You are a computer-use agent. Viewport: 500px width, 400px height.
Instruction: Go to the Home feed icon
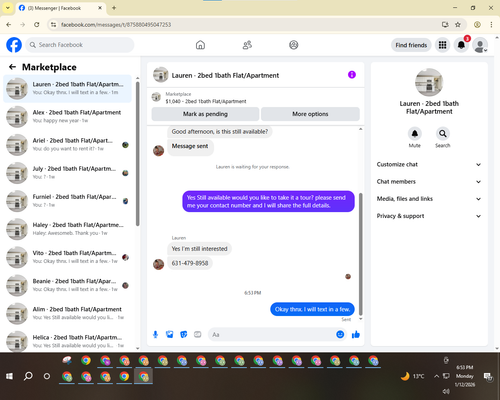[x=200, y=45]
